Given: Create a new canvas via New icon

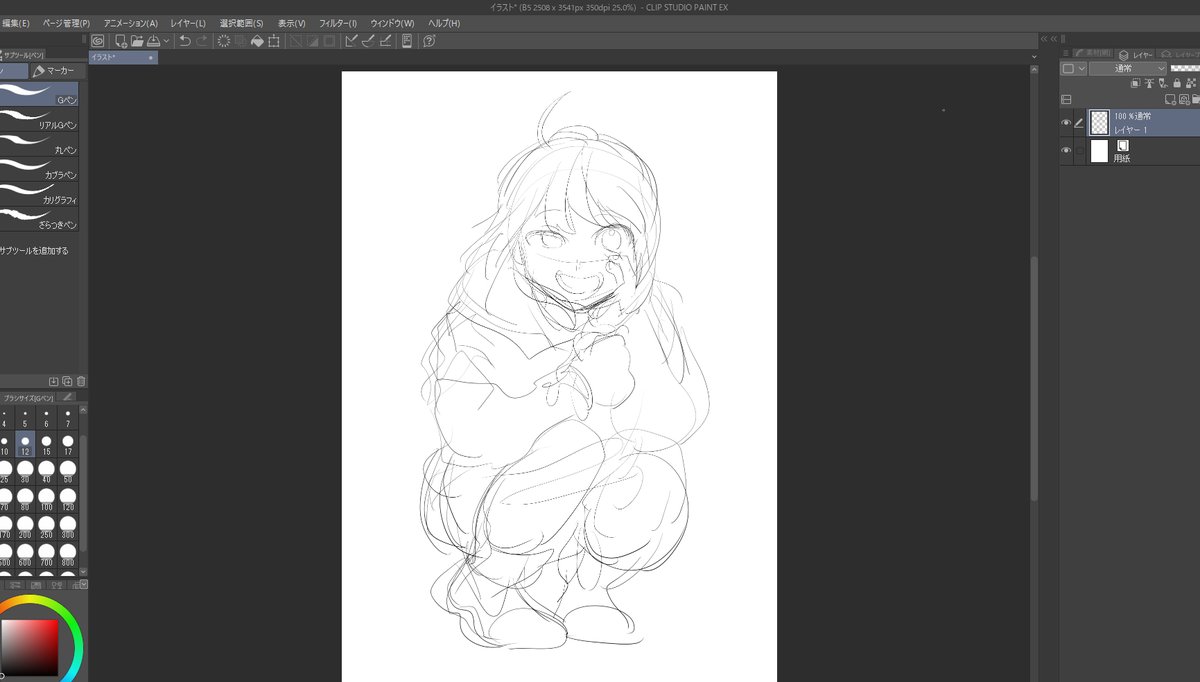Looking at the screenshot, I should point(121,41).
